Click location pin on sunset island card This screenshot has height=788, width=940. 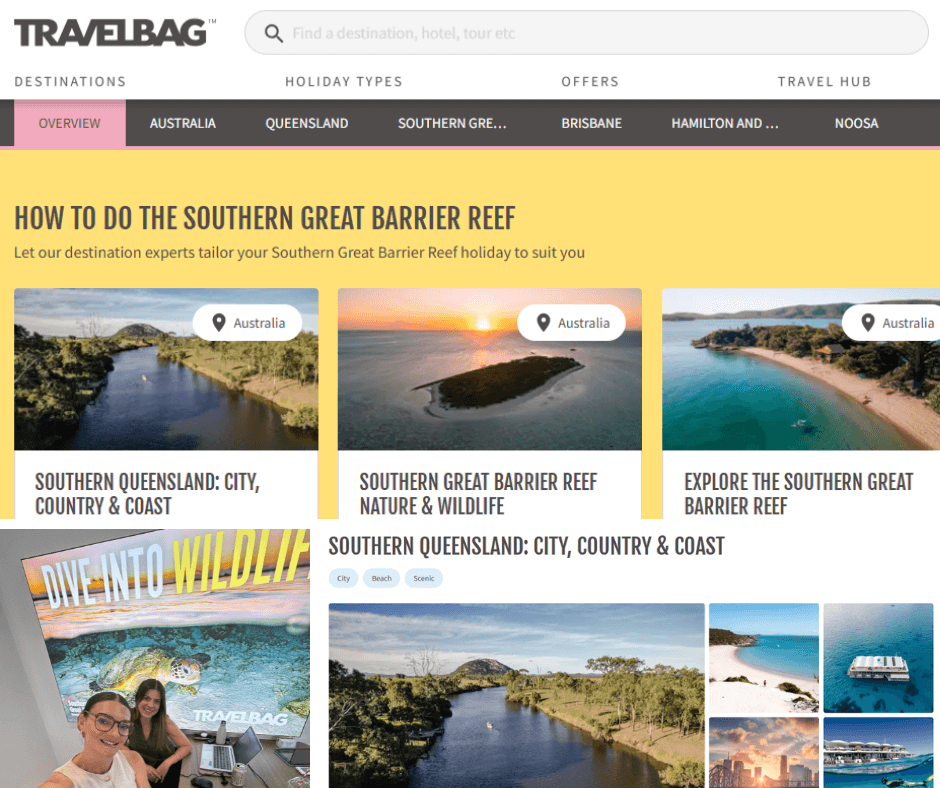[543, 323]
